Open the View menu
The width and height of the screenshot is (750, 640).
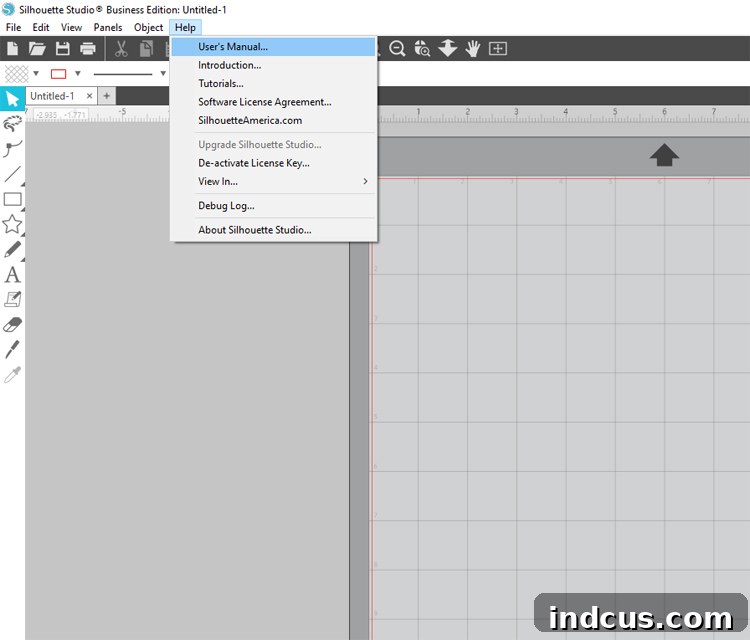71,27
